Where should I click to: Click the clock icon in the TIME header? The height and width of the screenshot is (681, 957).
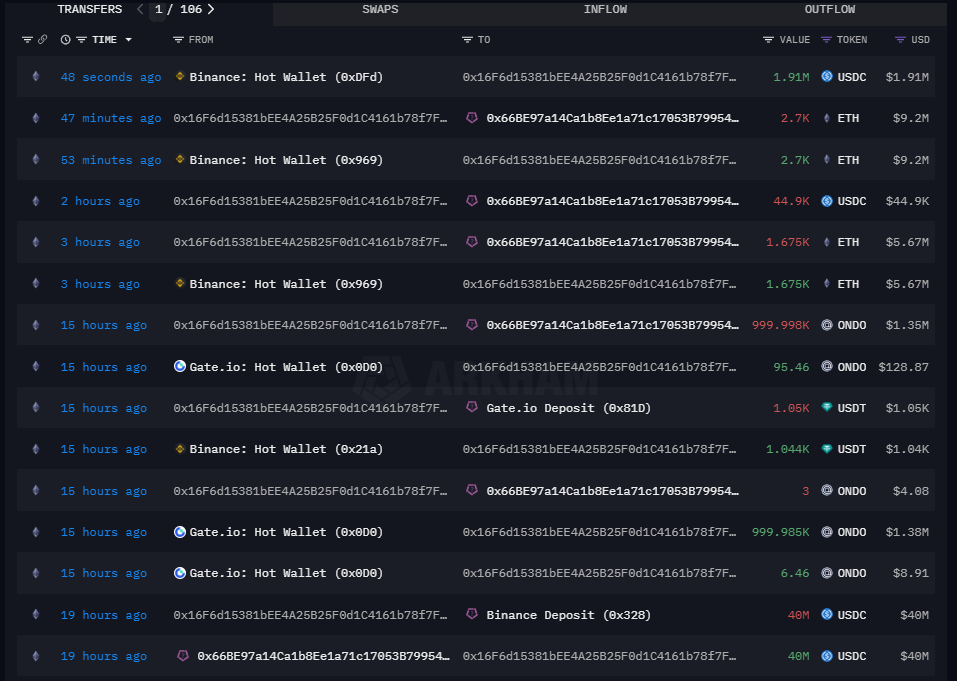point(66,40)
